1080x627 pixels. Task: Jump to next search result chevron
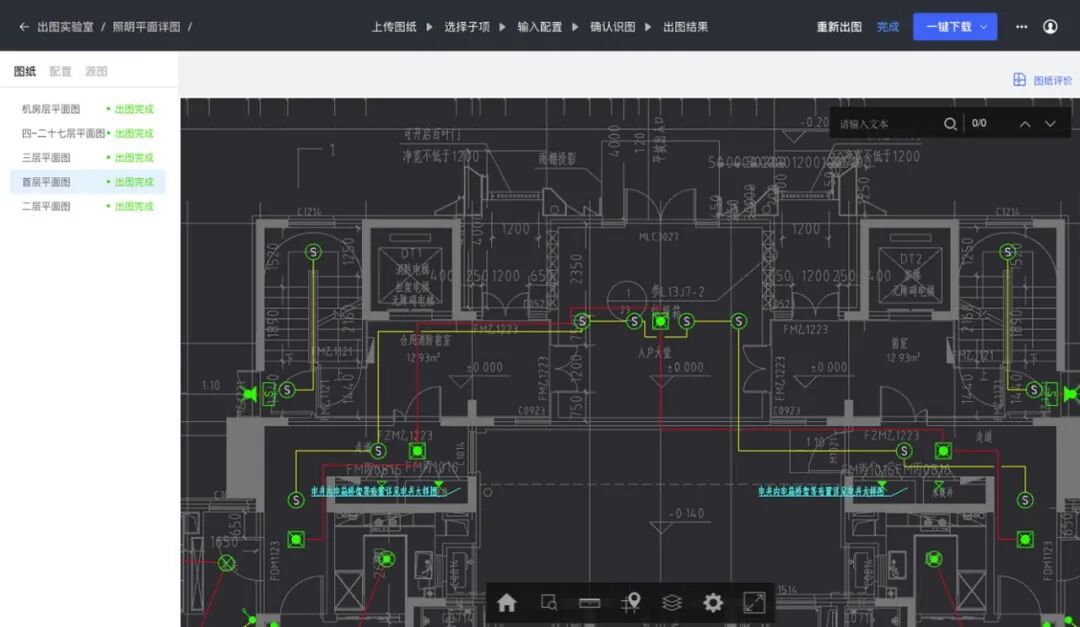1050,124
